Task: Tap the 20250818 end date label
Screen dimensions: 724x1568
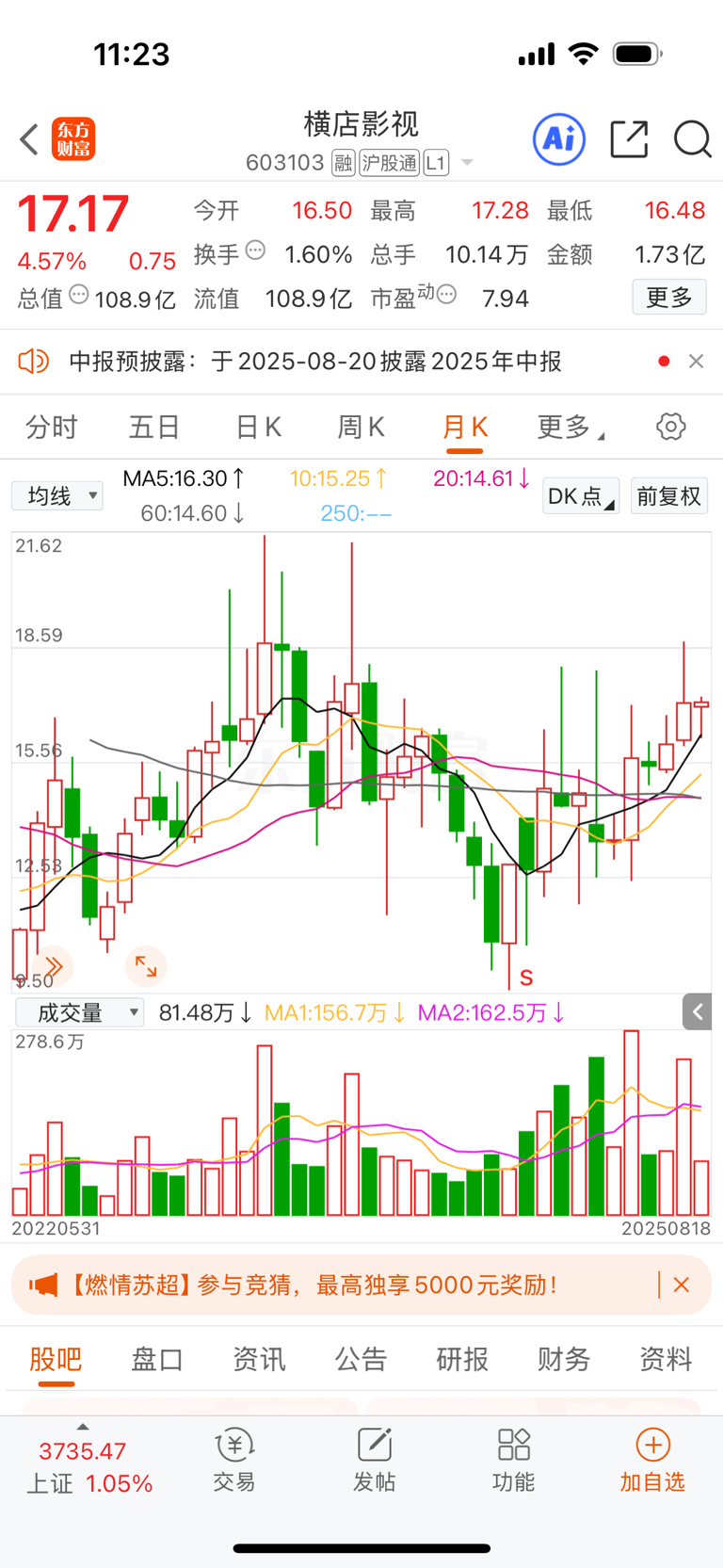Action: coord(666,1228)
